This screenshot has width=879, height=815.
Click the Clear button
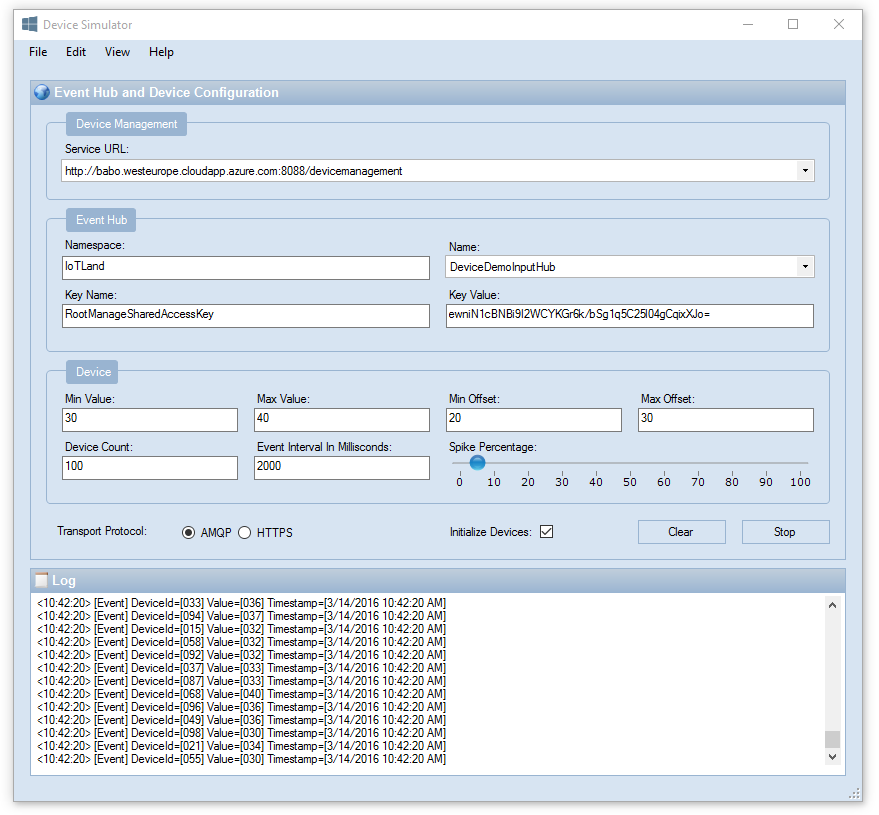pyautogui.click(x=682, y=532)
